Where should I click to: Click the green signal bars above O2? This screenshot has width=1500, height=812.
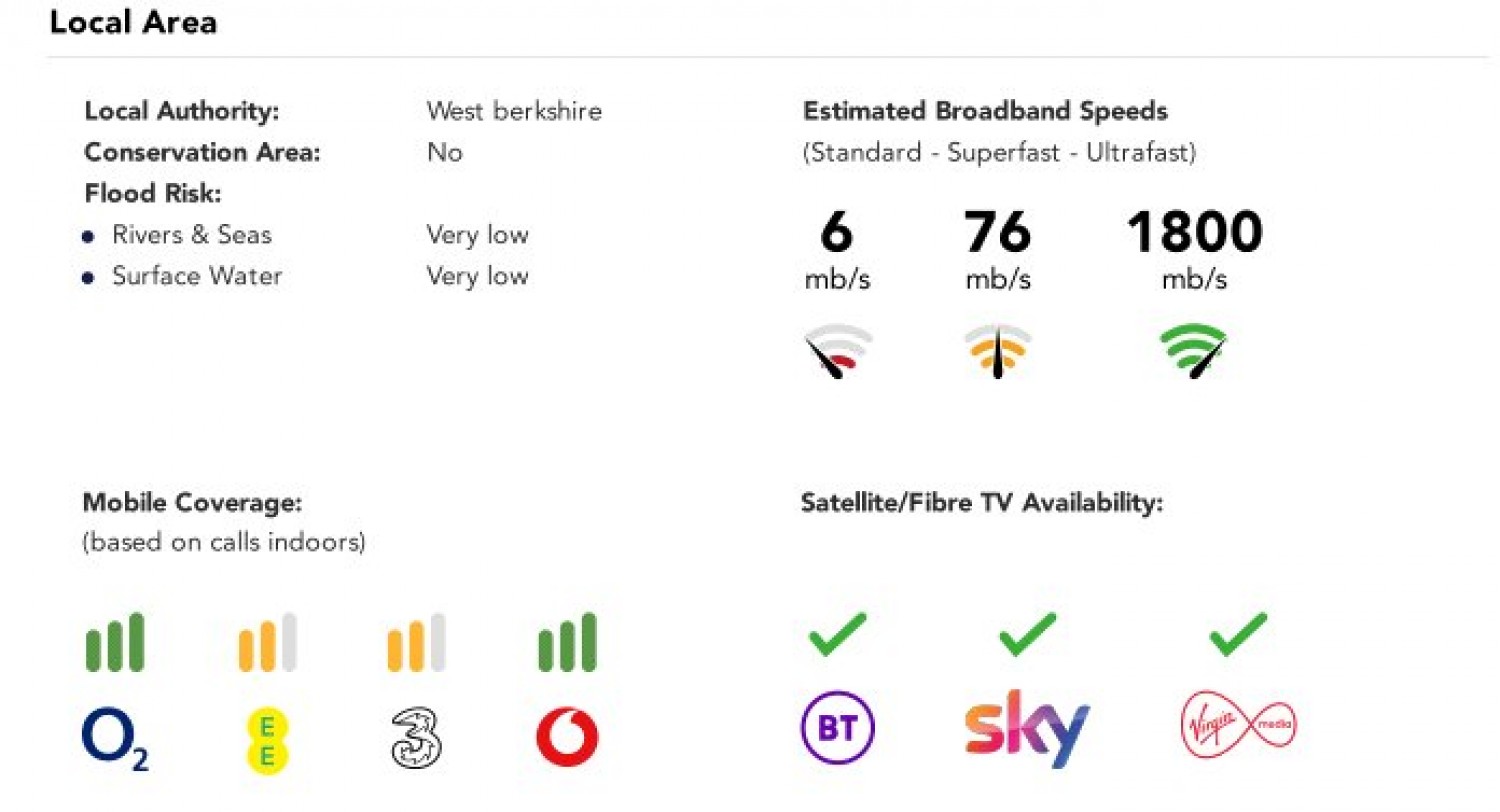115,642
